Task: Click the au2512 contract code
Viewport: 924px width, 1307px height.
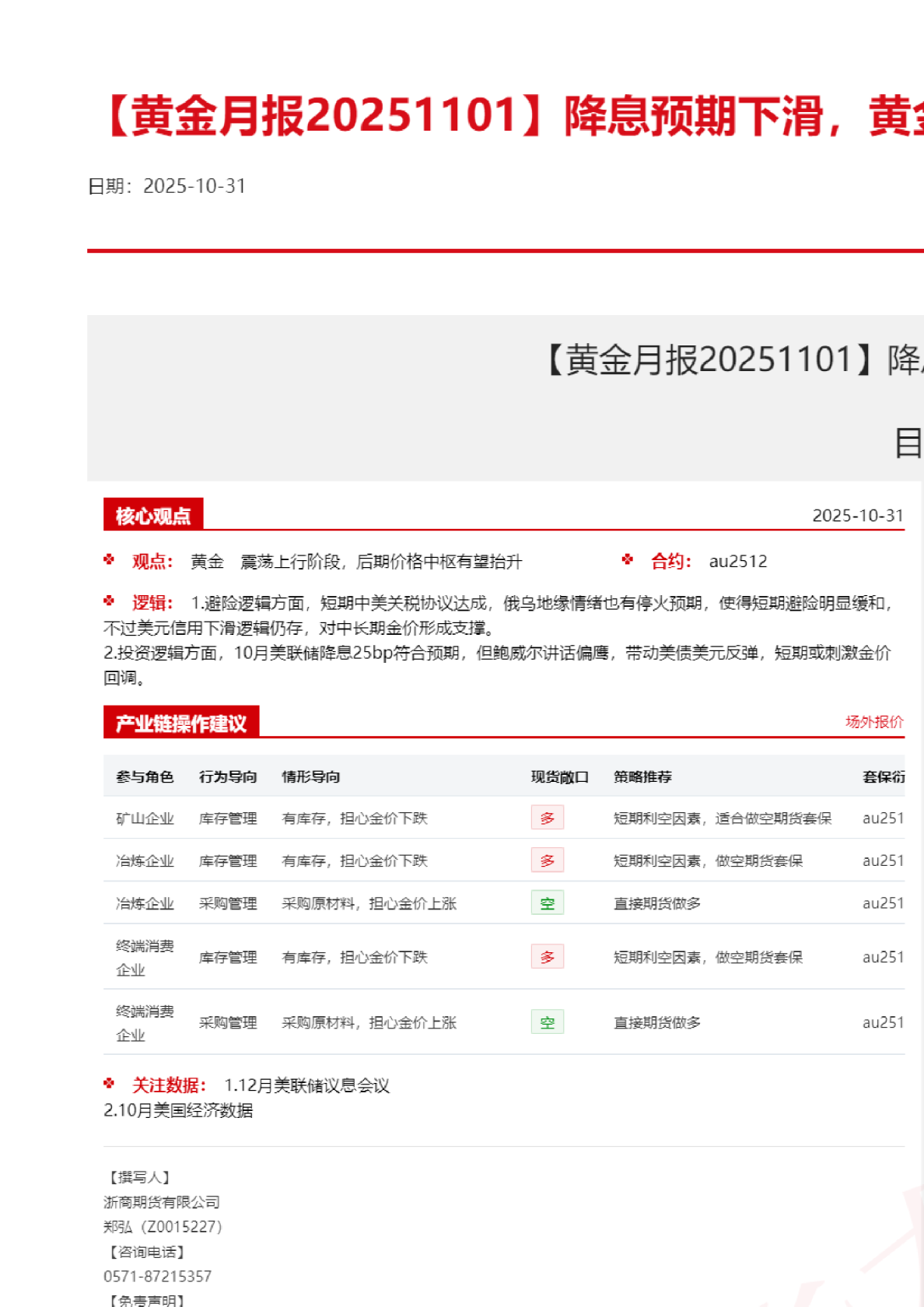Action: click(x=737, y=562)
